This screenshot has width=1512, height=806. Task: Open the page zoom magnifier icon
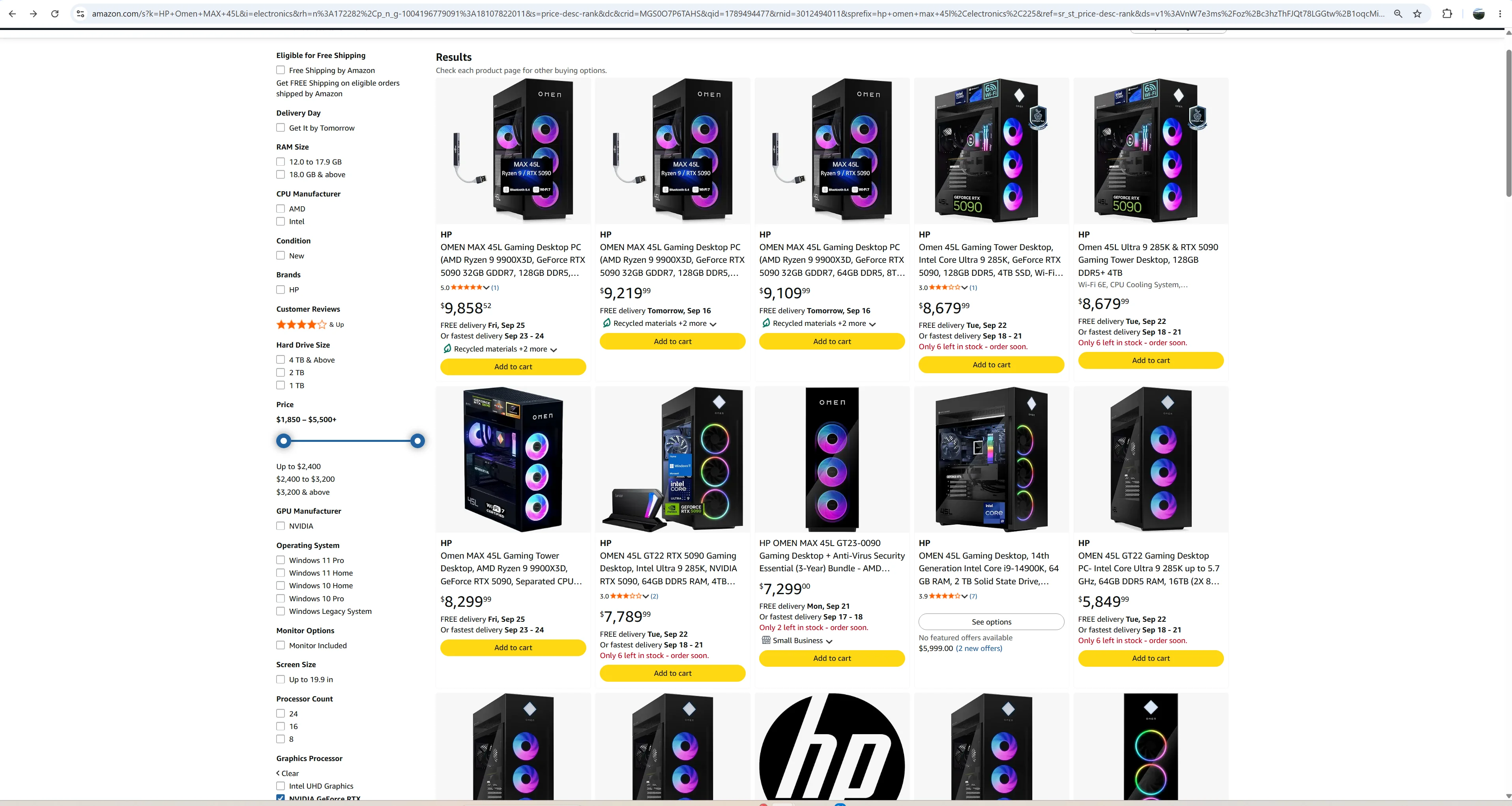click(1398, 13)
